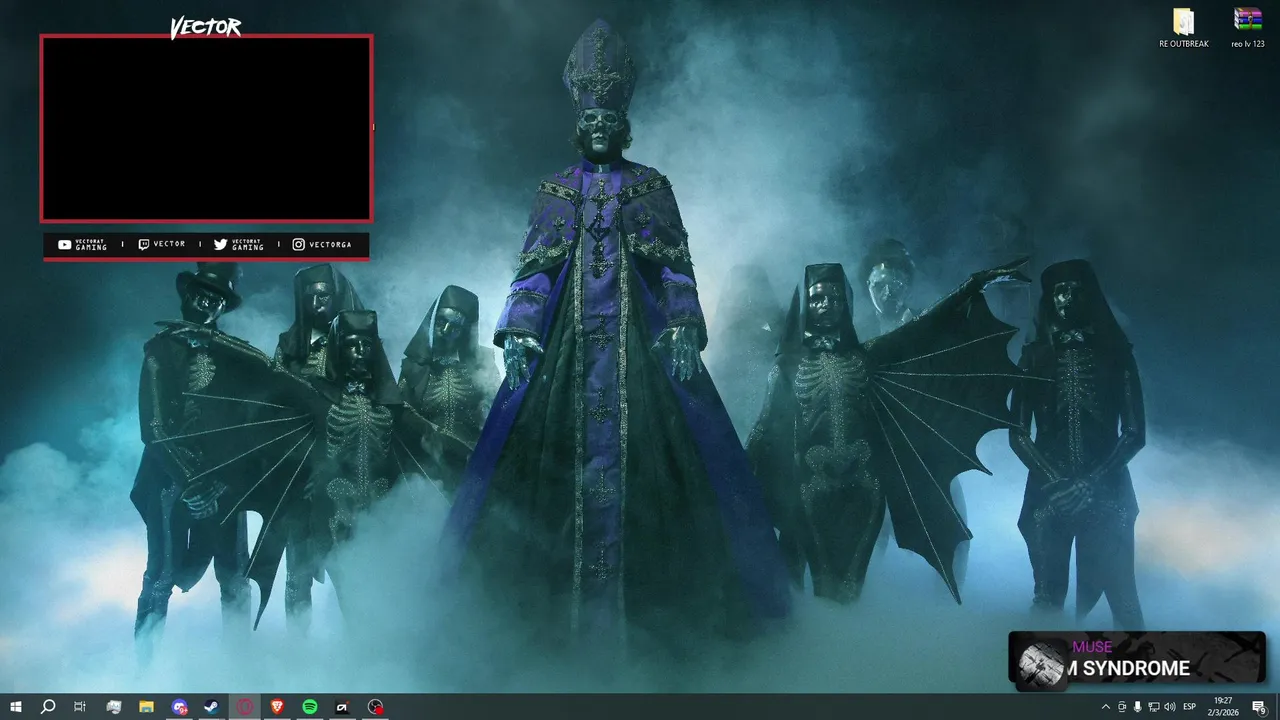Open the network tray icon
This screenshot has height=720, width=1280.
tap(1153, 707)
